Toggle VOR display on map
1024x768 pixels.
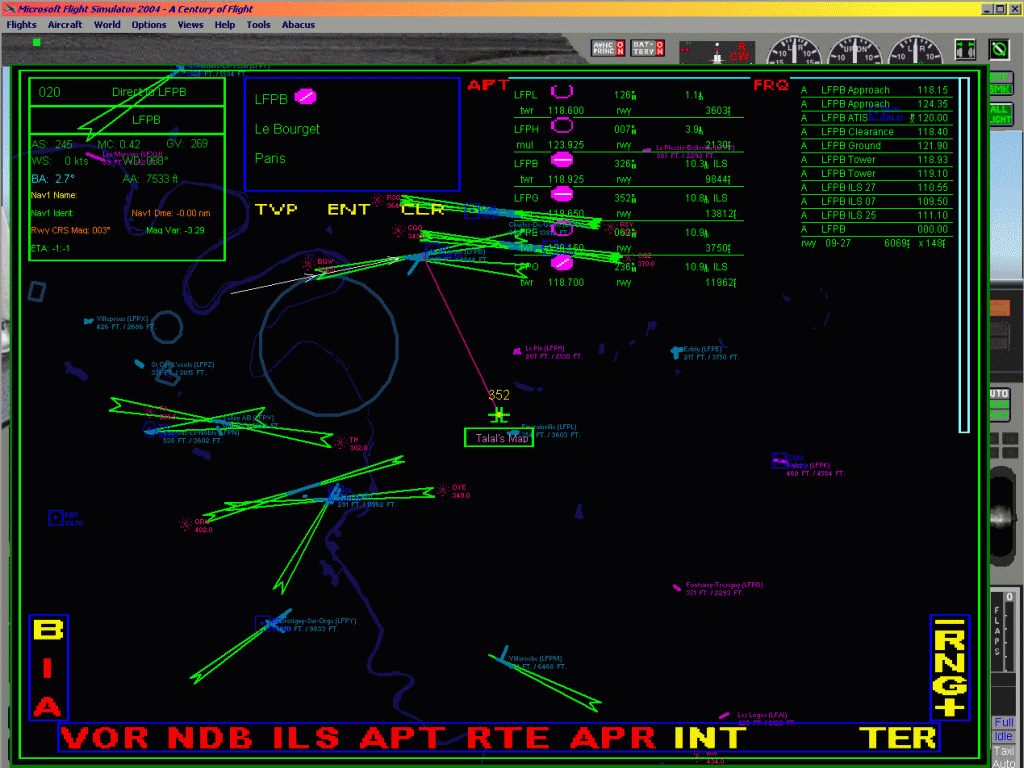click(x=106, y=738)
